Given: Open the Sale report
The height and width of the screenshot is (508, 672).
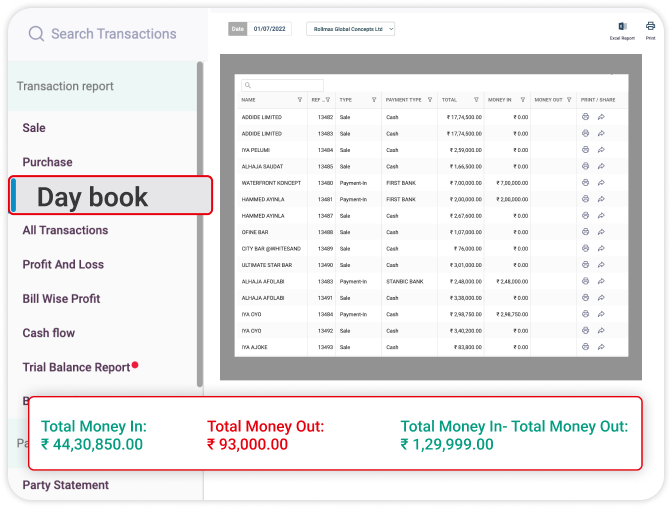Looking at the screenshot, I should (x=34, y=128).
